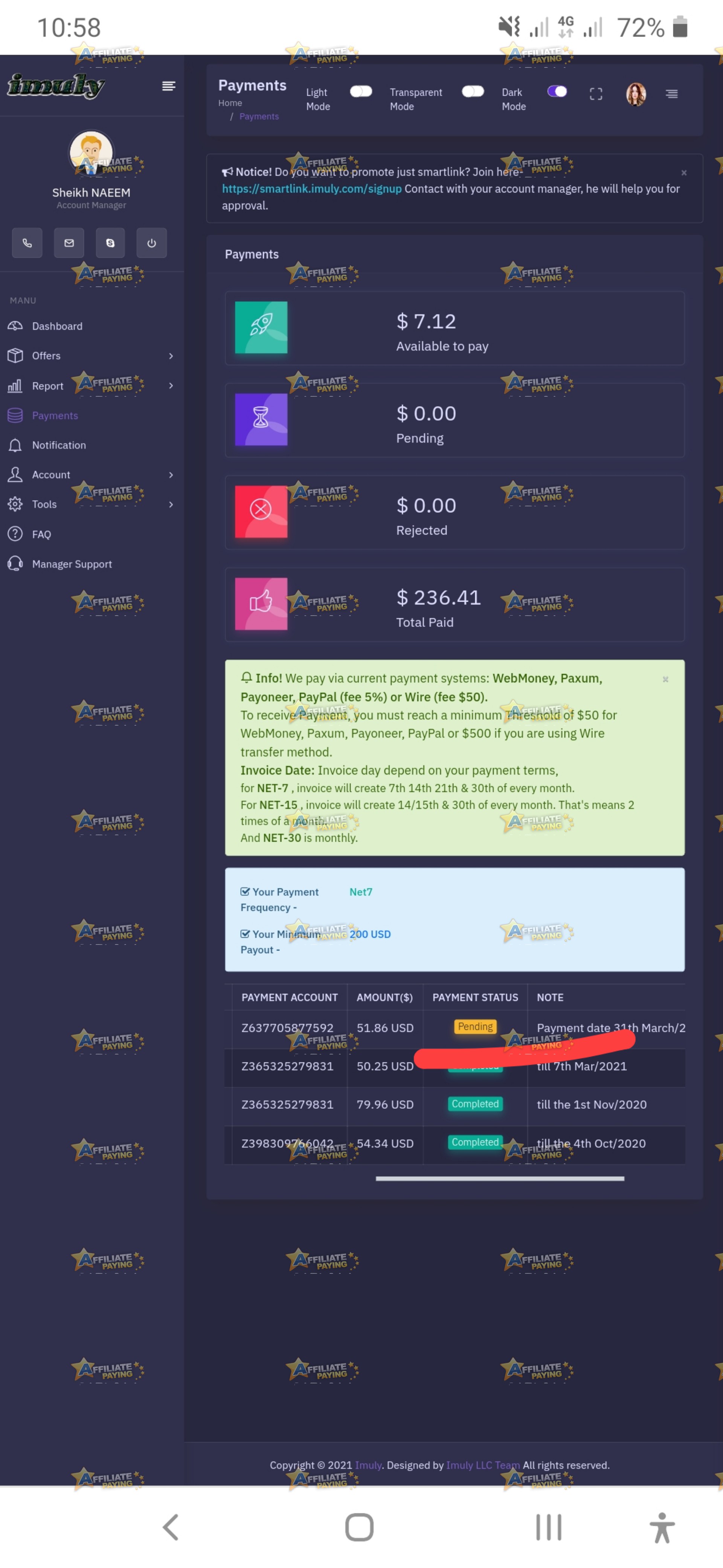Open right-side menu icon in header

tap(671, 94)
